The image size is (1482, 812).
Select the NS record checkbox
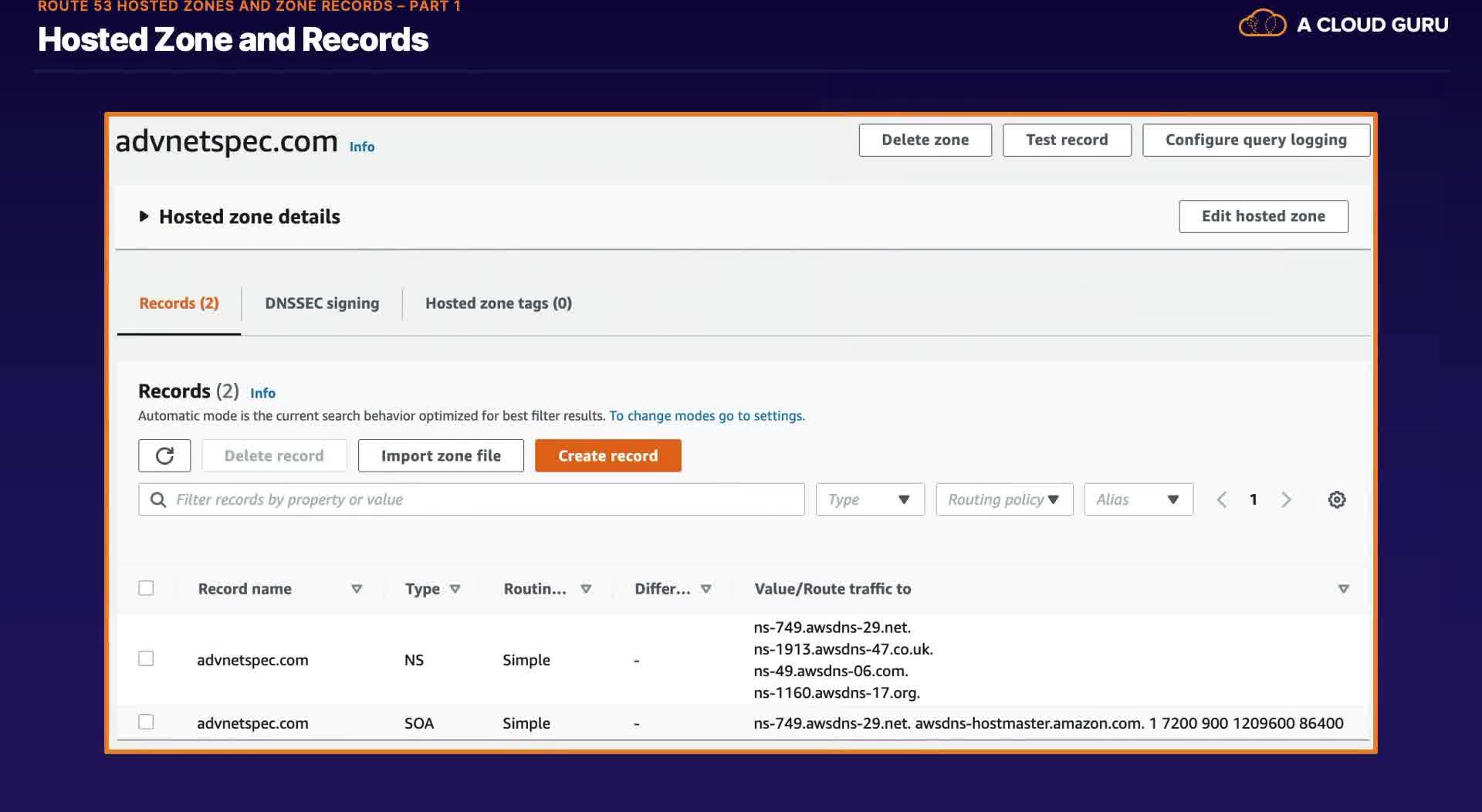pyautogui.click(x=146, y=658)
